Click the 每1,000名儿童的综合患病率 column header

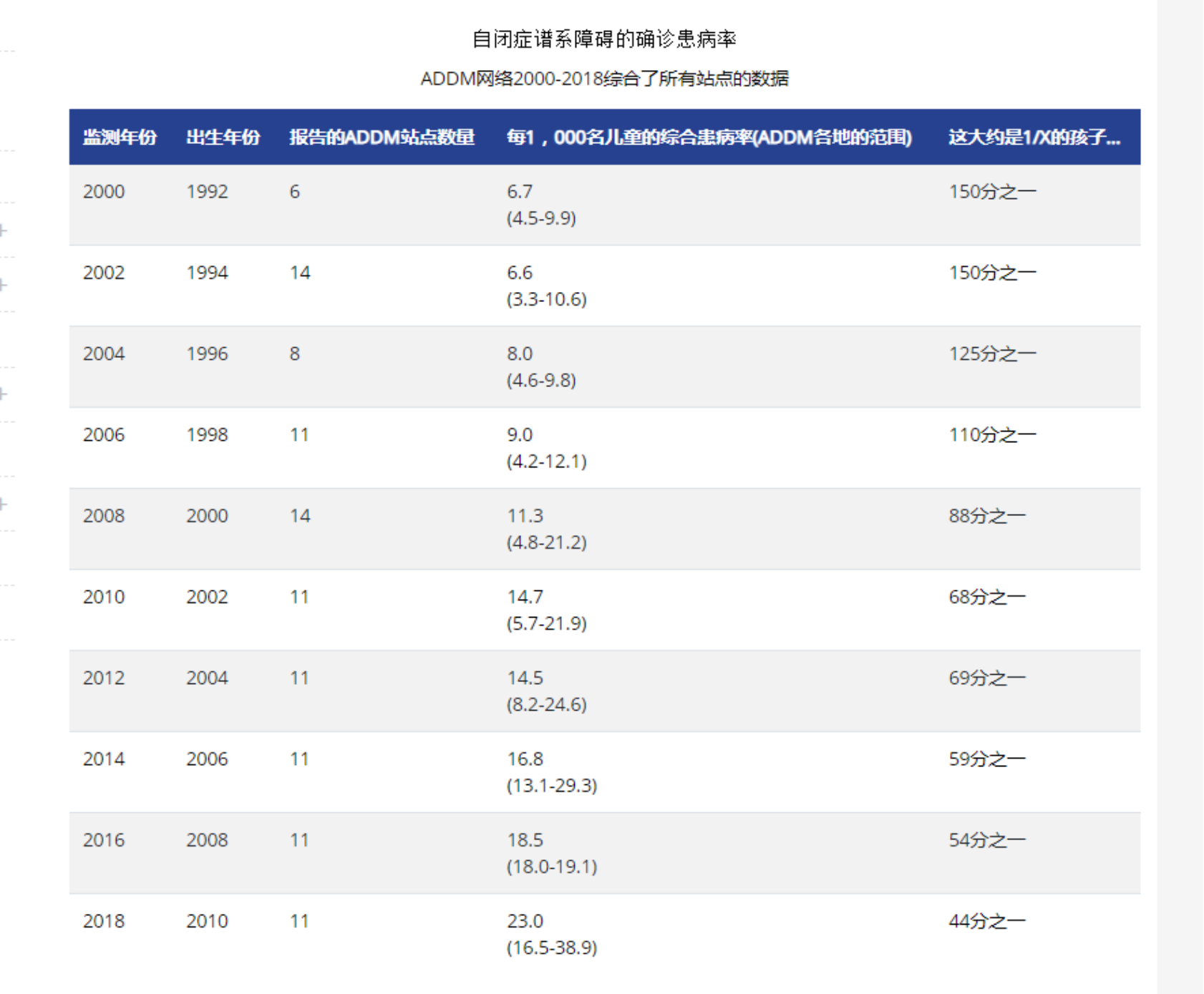[x=709, y=137]
